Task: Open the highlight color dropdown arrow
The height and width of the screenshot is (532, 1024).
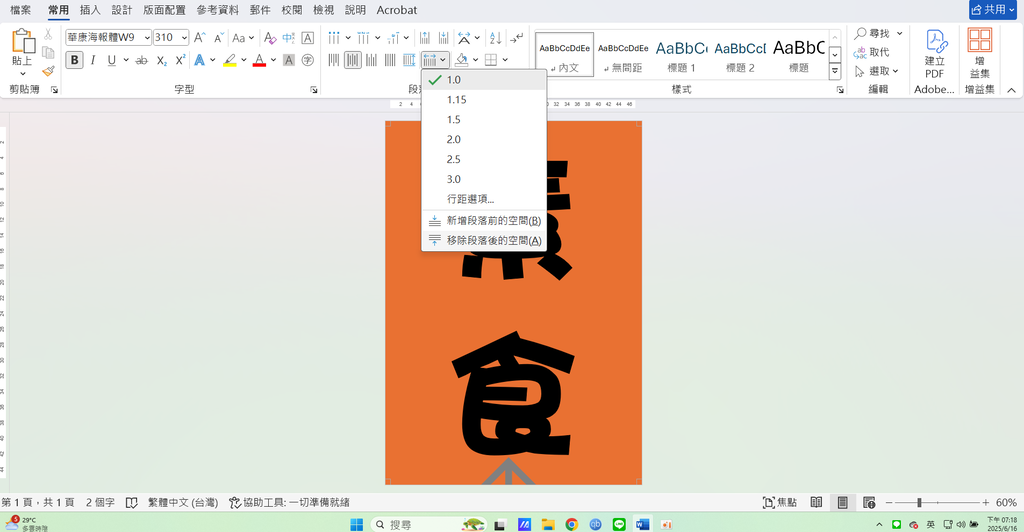Action: click(x=244, y=60)
